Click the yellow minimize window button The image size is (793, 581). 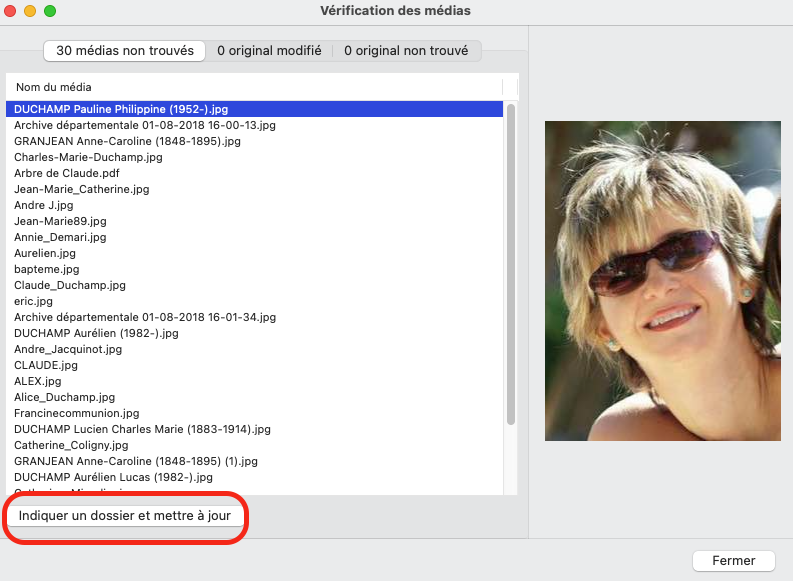(x=30, y=11)
